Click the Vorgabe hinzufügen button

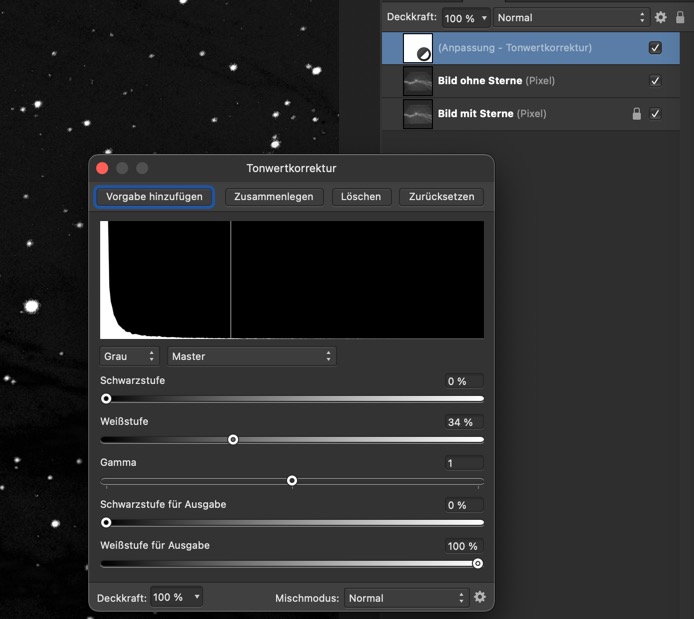(x=154, y=196)
